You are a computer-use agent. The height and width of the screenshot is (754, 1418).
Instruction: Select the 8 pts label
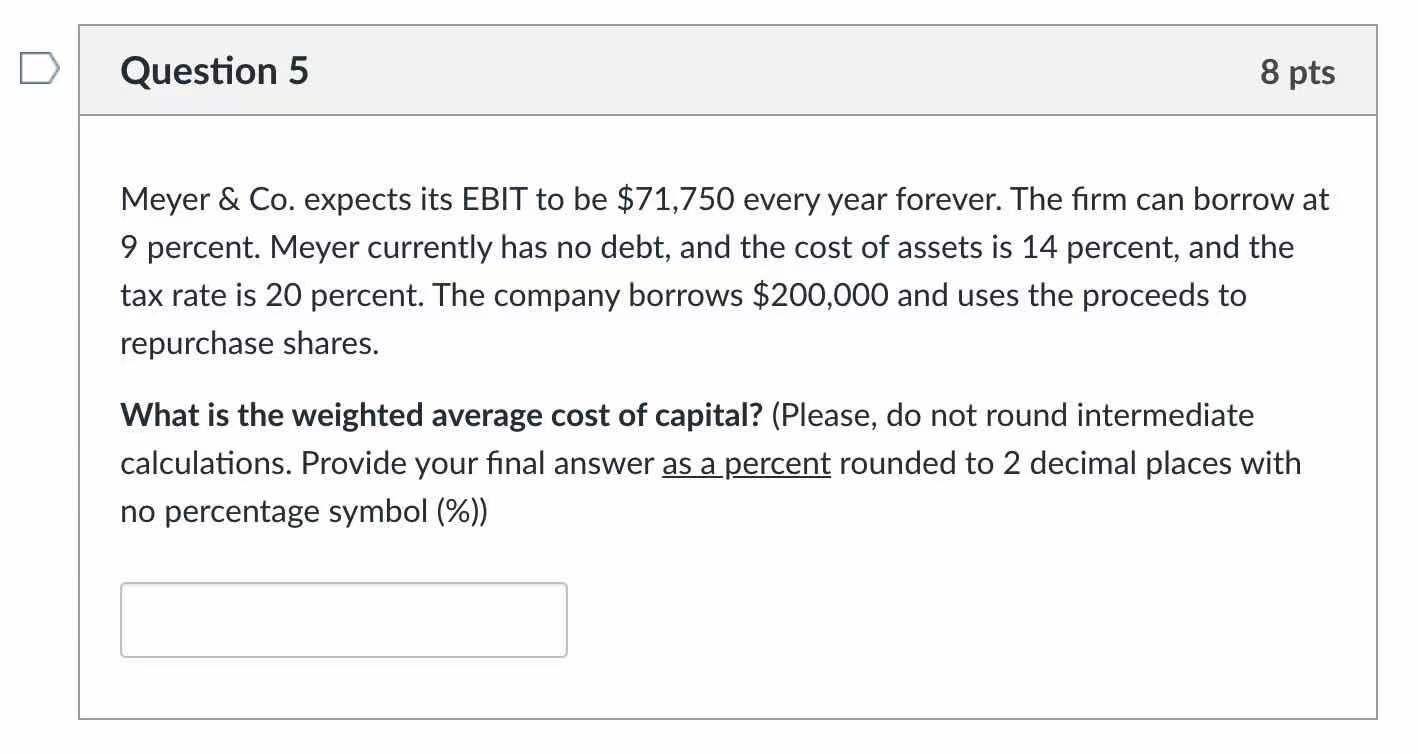(1296, 70)
